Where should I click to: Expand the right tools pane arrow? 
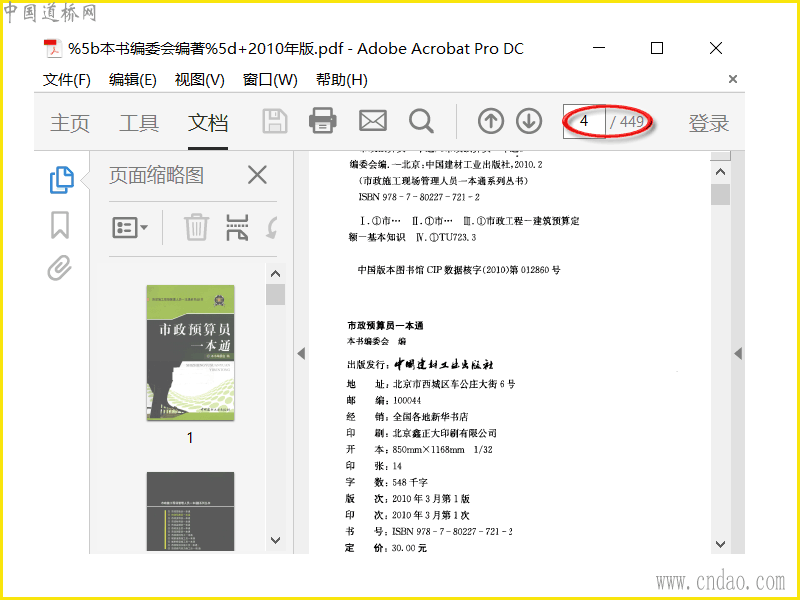[738, 353]
